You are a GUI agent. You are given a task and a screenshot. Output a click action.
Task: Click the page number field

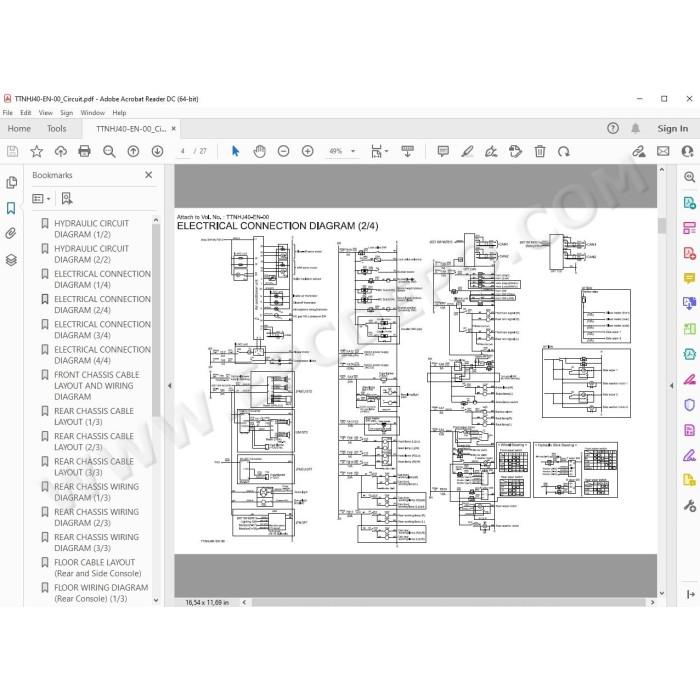point(183,151)
